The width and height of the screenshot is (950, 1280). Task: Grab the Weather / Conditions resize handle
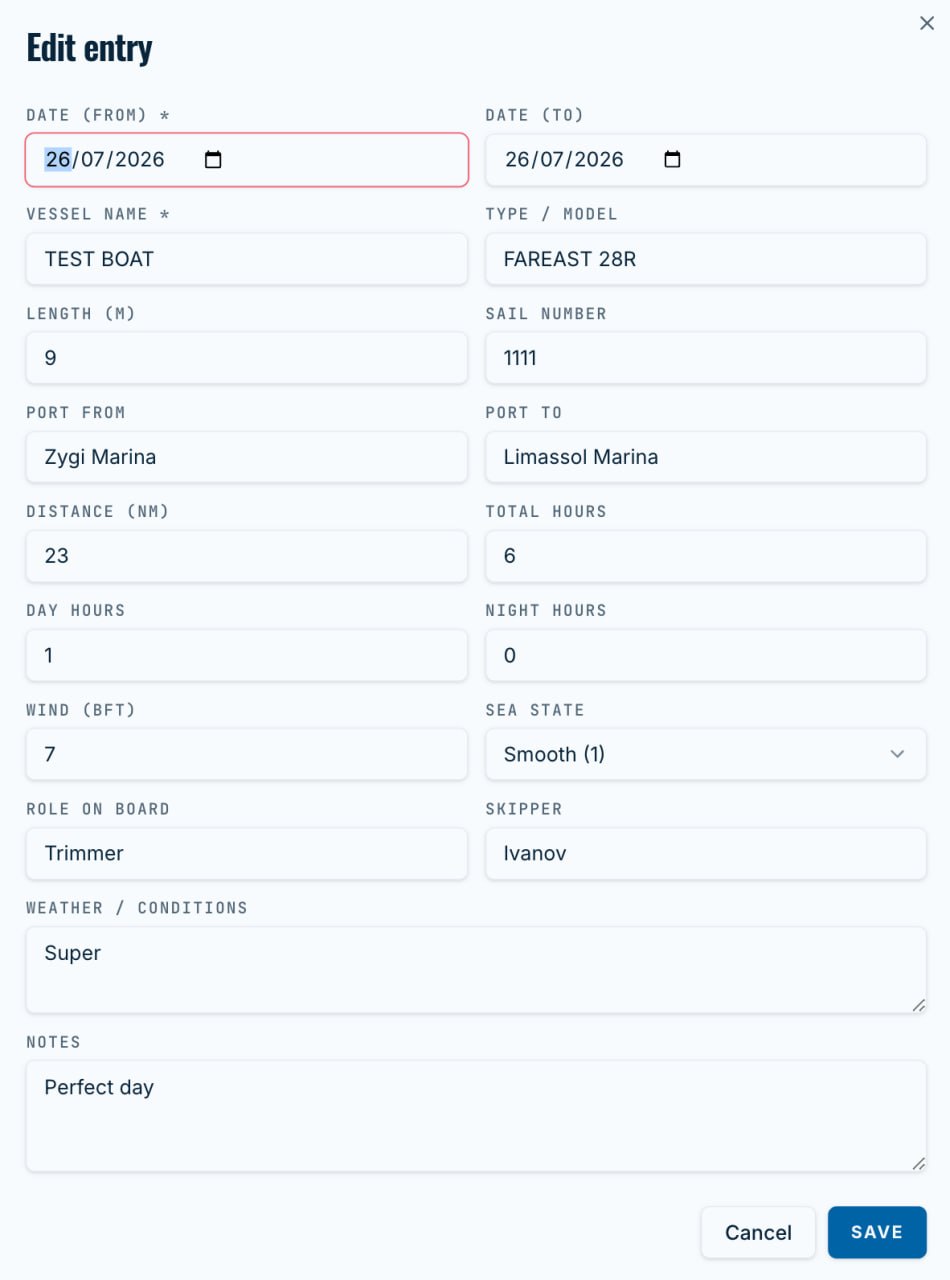918,1005
